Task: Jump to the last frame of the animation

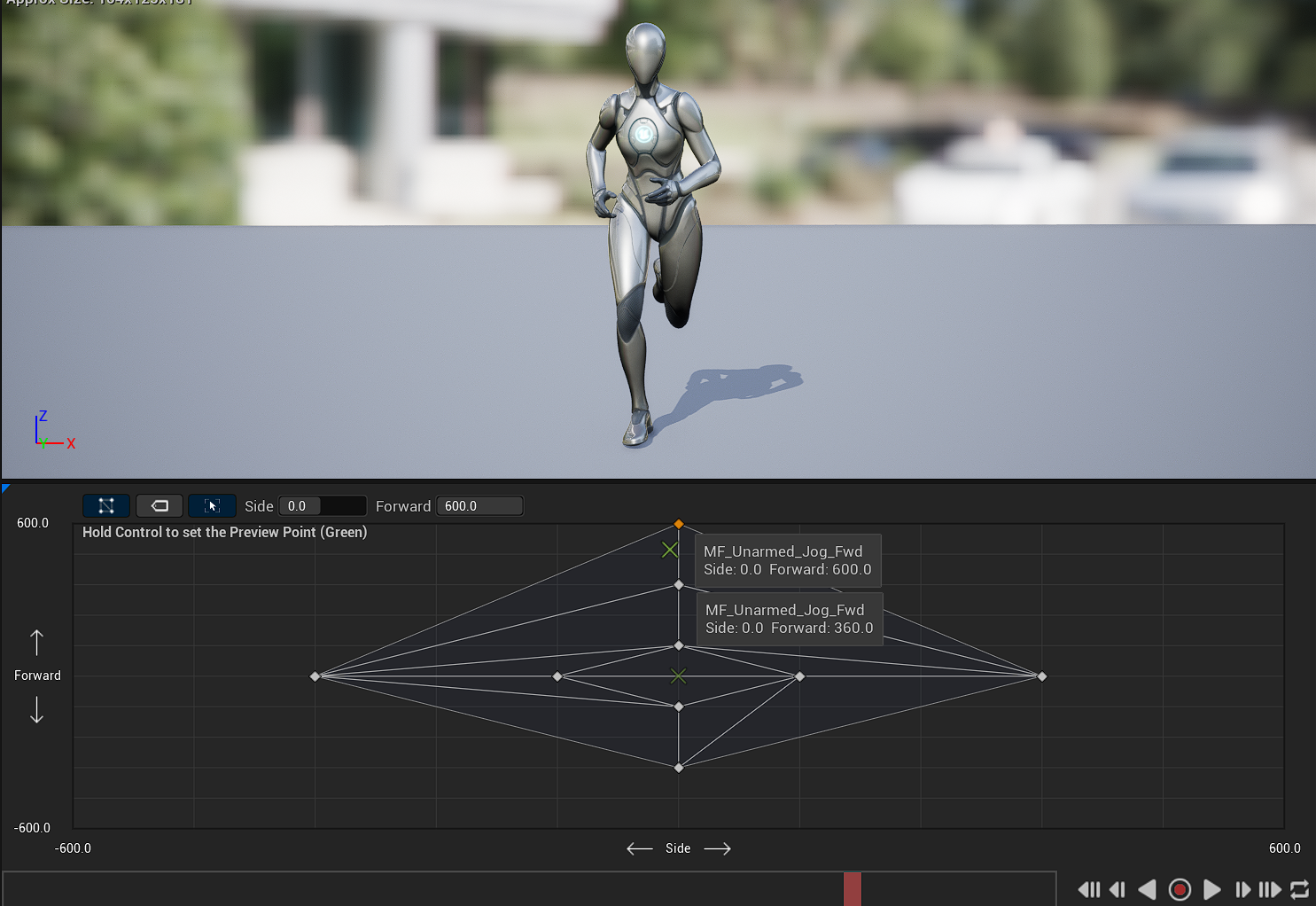Action: tap(1270, 889)
